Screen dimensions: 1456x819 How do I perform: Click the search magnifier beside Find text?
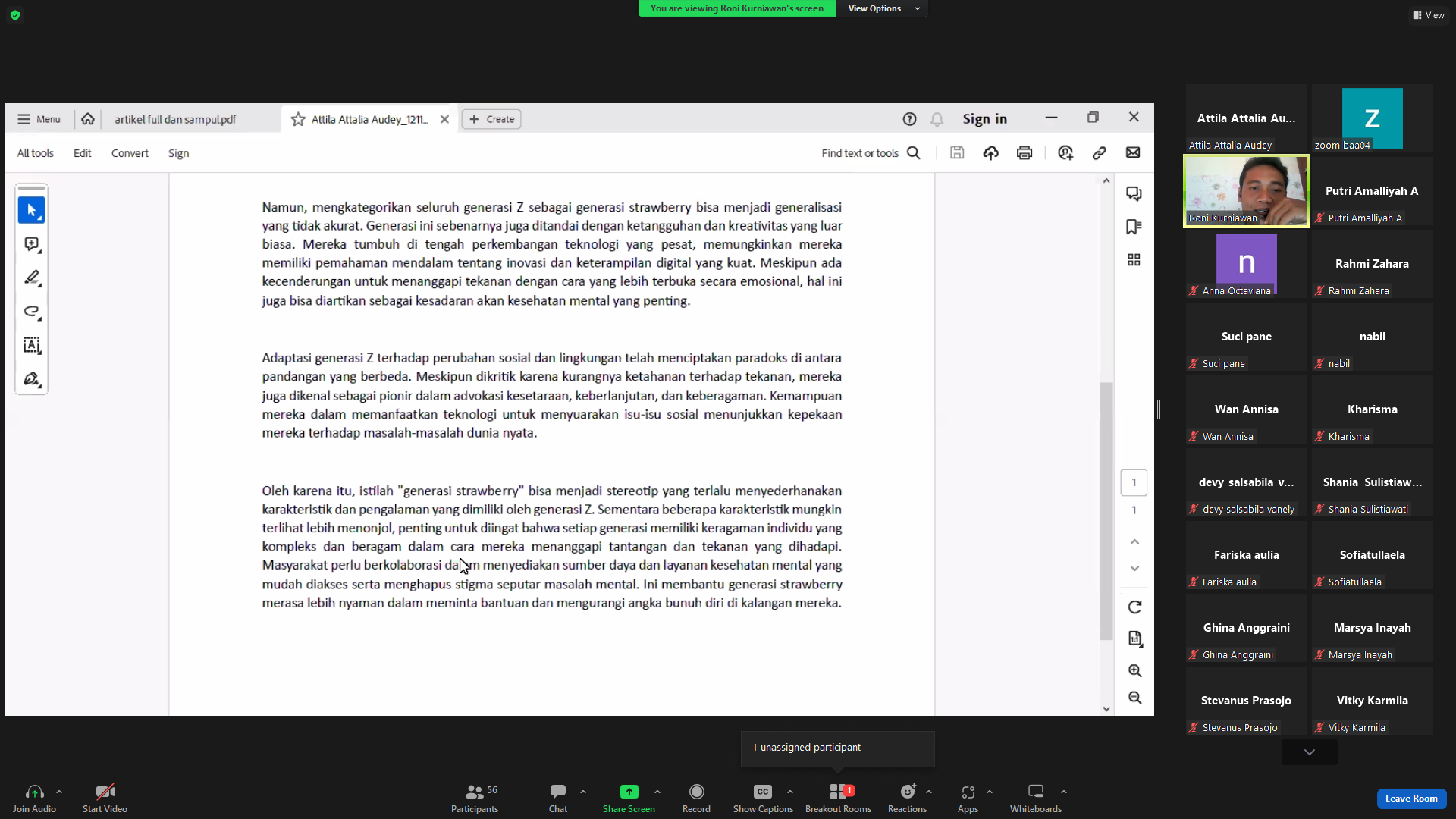914,153
